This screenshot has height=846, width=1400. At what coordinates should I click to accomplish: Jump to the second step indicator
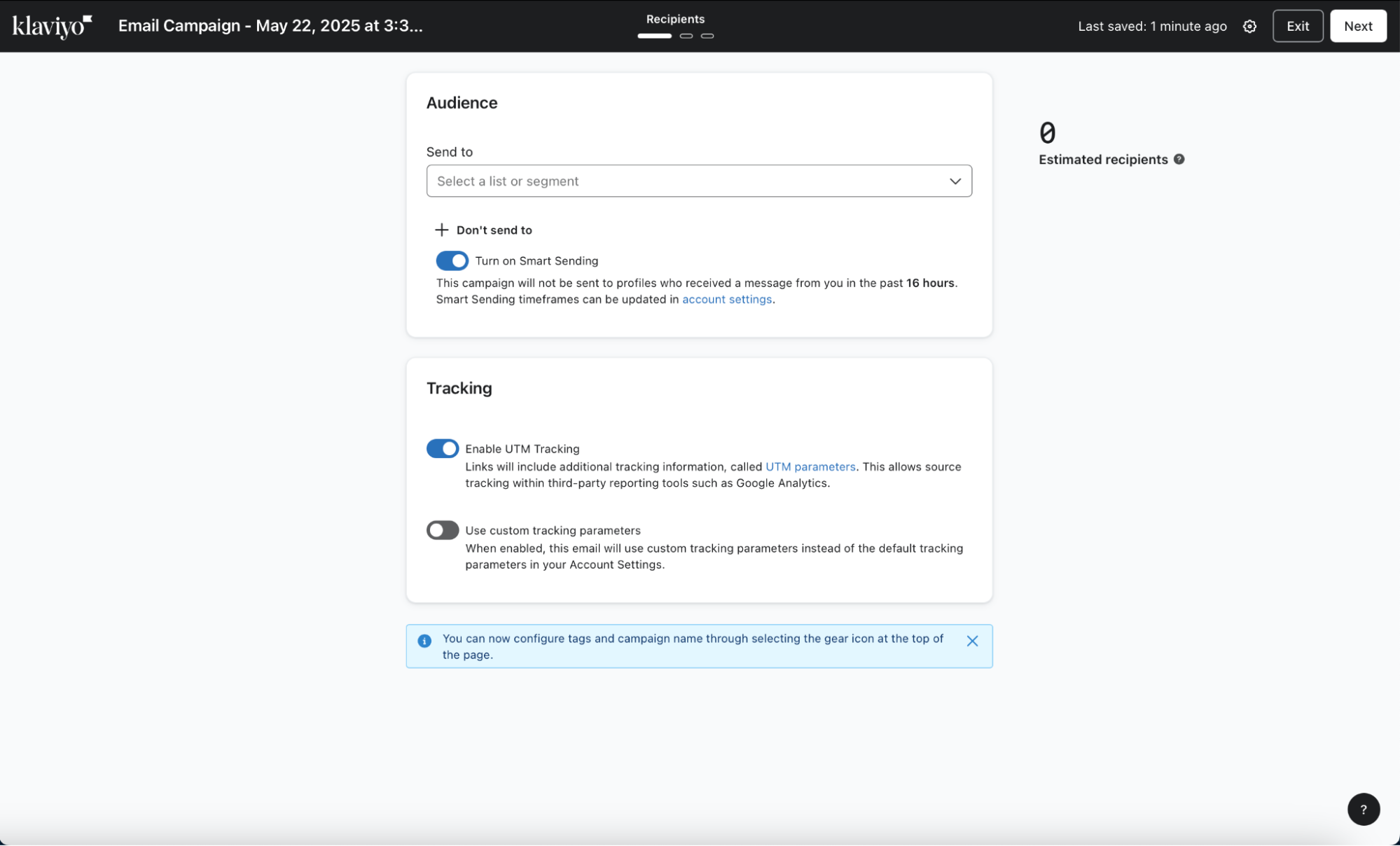(x=686, y=36)
